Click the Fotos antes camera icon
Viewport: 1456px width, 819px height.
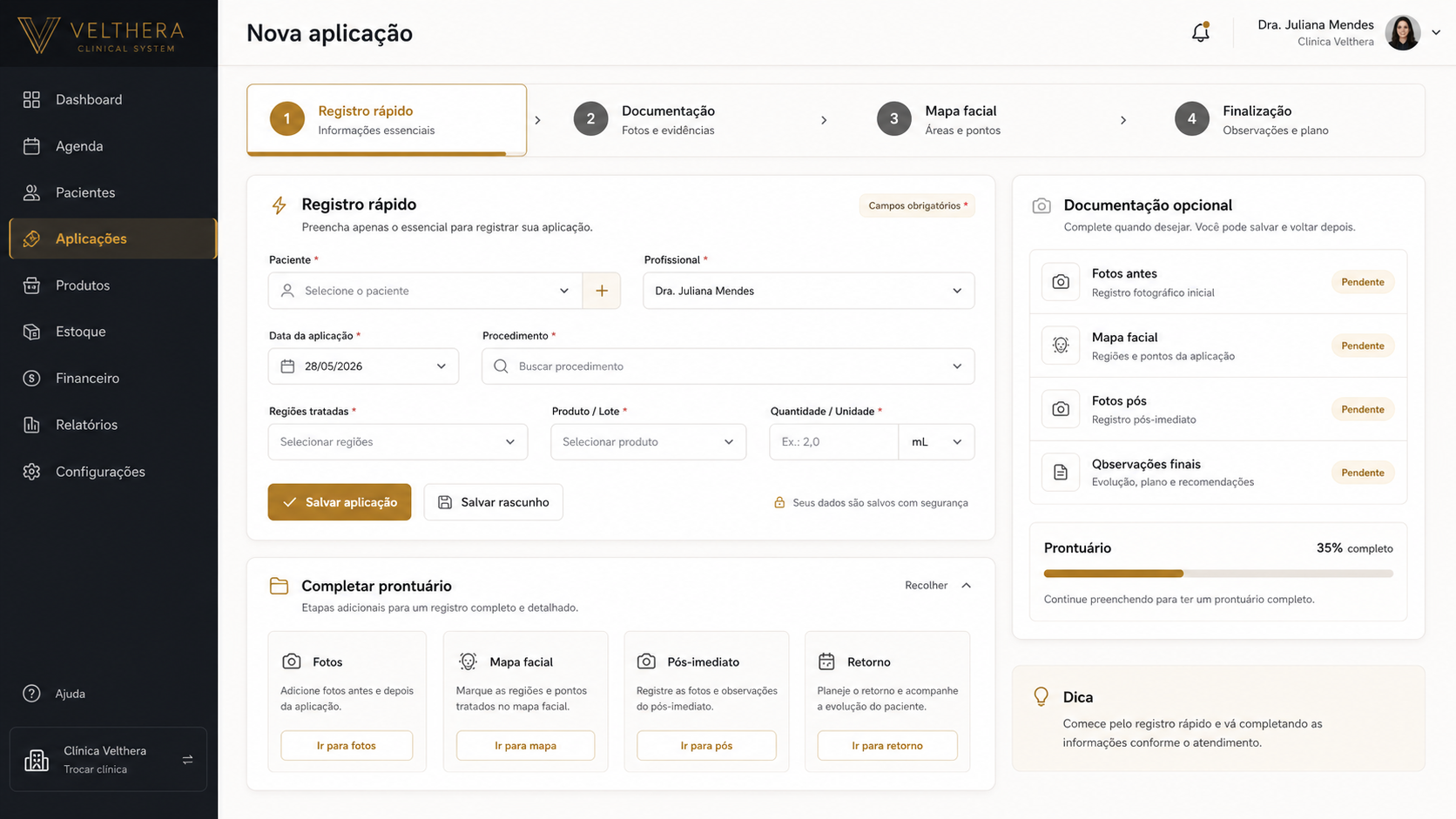[x=1061, y=282]
